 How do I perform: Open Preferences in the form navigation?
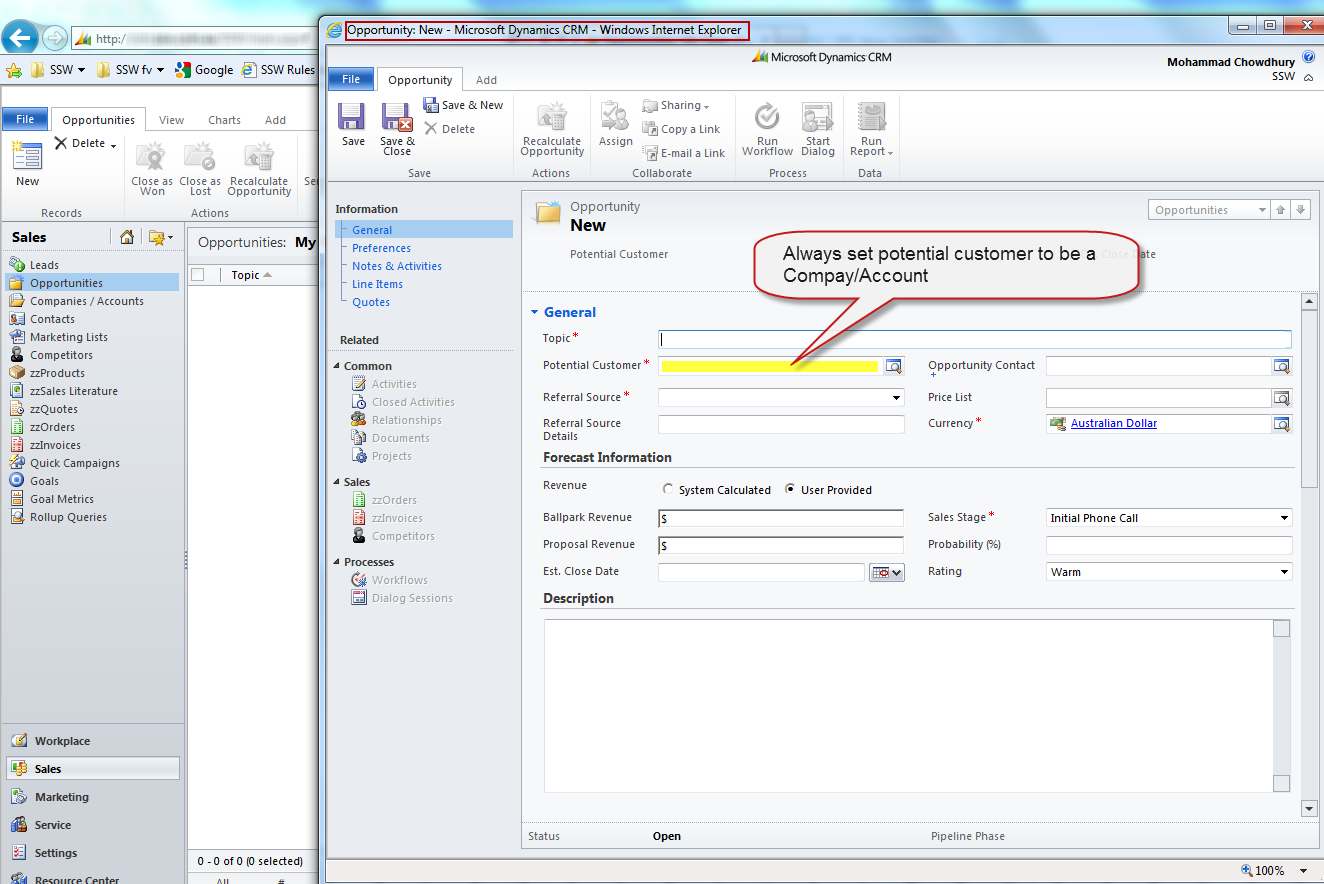tap(381, 248)
